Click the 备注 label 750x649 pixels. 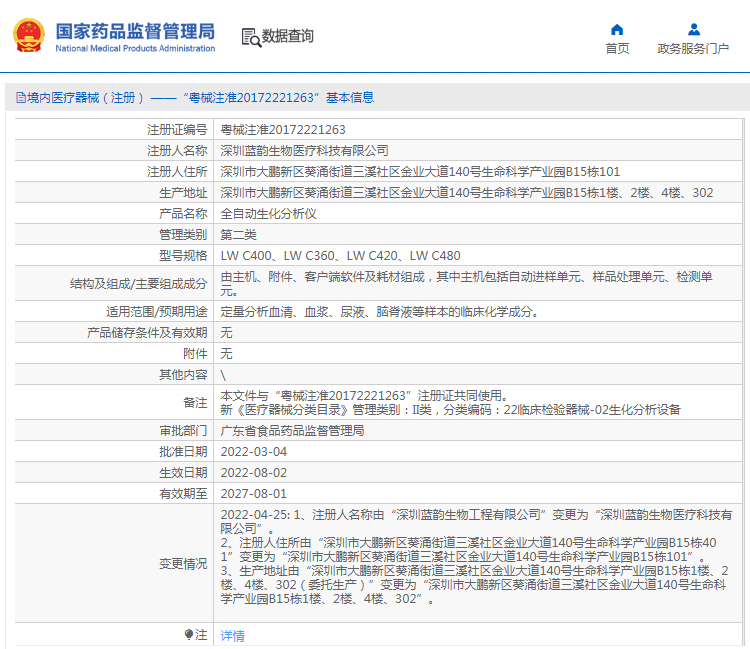pyautogui.click(x=195, y=403)
